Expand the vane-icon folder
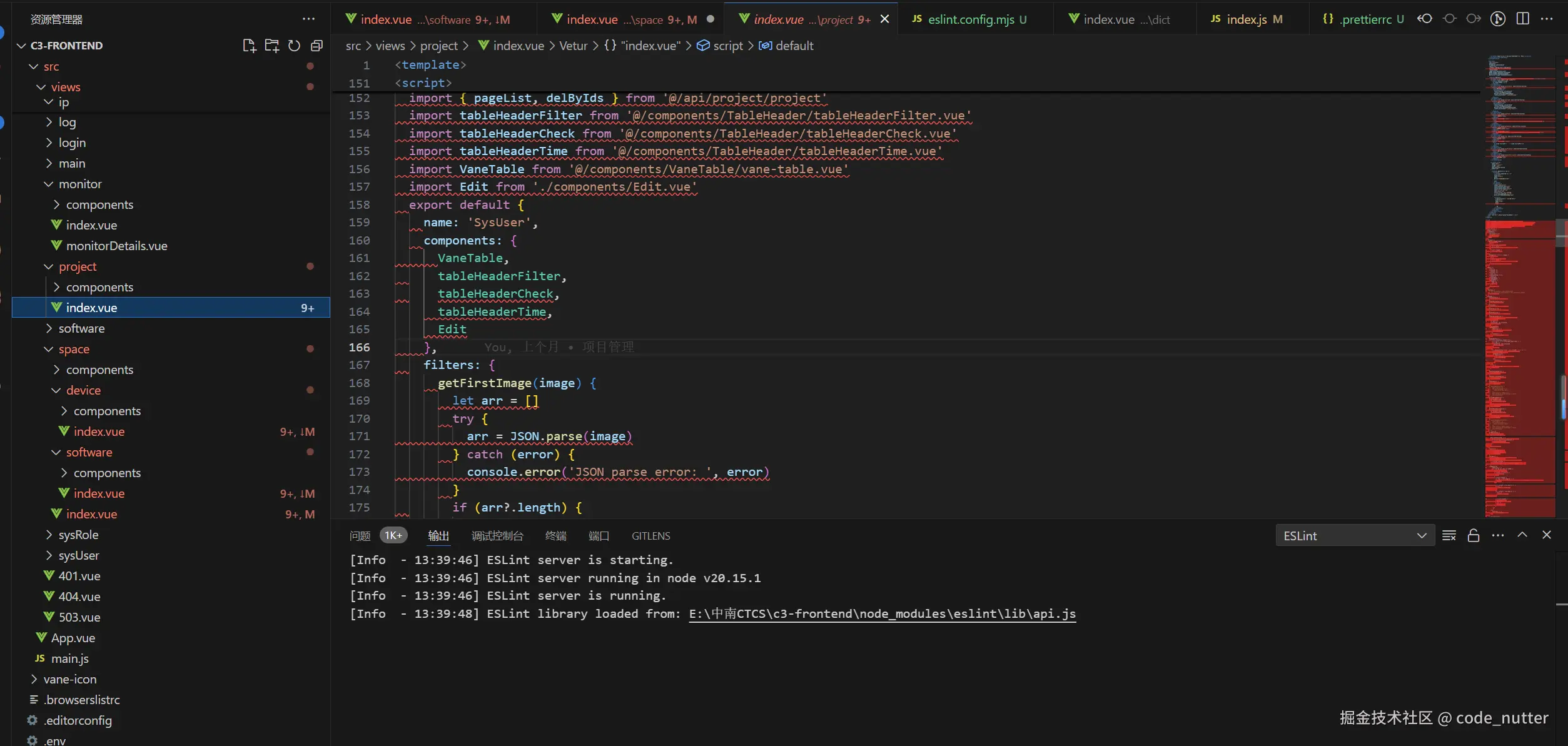This screenshot has height=746, width=1568. (70, 679)
